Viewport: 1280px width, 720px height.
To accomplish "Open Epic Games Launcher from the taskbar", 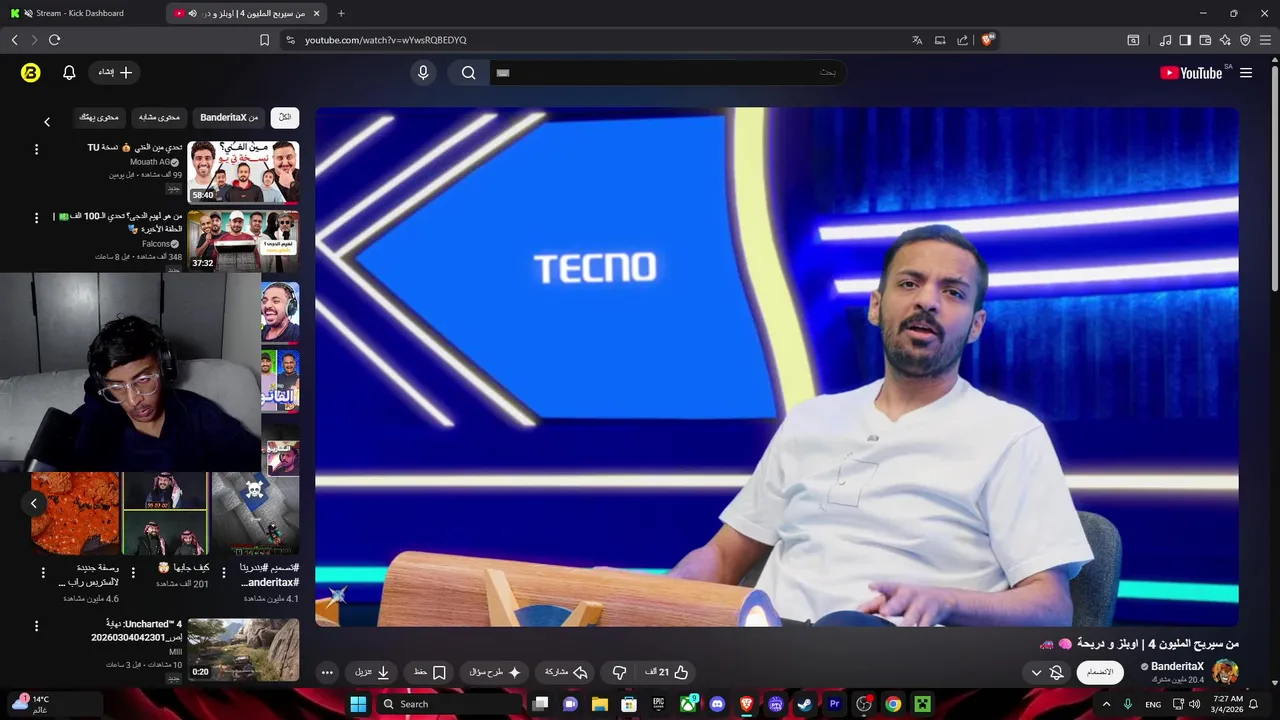I will point(658,704).
